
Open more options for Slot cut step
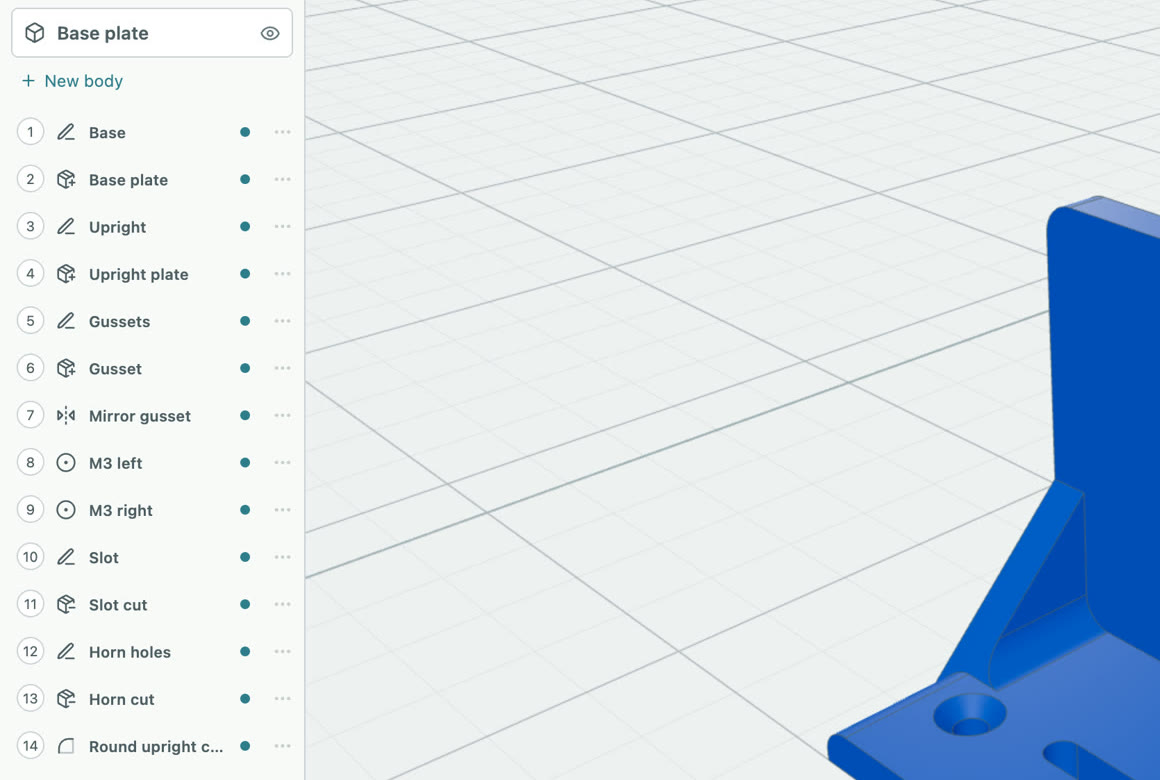click(x=283, y=604)
